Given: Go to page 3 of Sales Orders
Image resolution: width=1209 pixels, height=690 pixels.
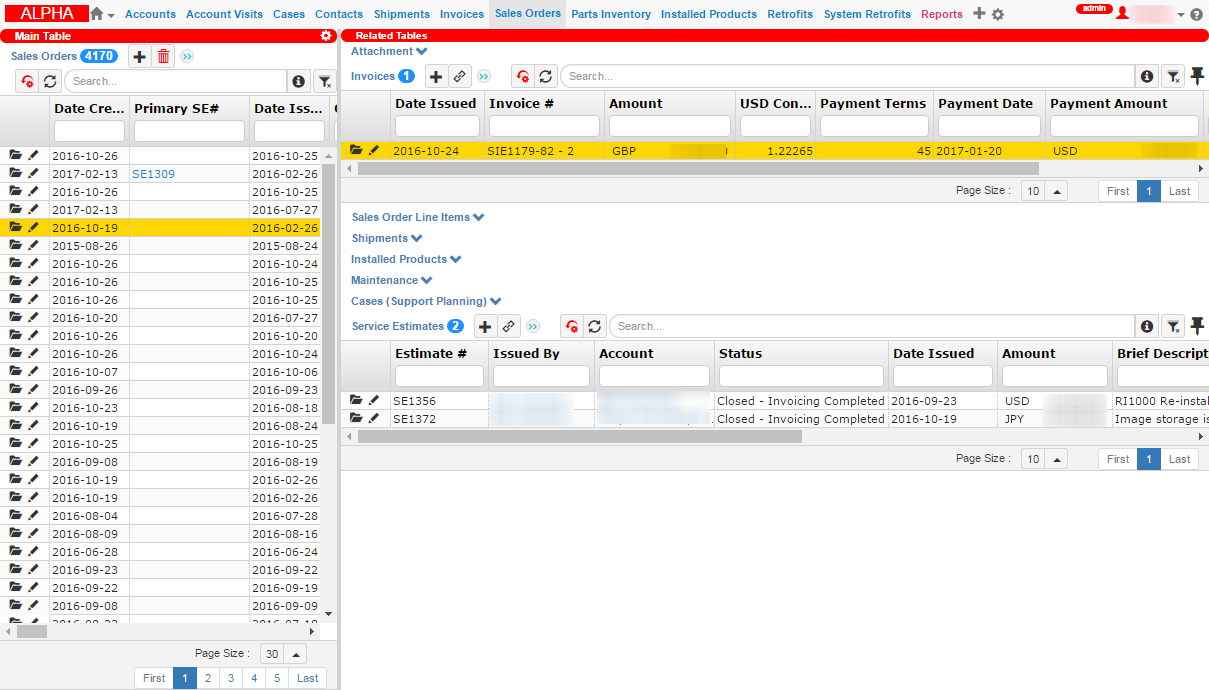Looking at the screenshot, I should [x=231, y=678].
